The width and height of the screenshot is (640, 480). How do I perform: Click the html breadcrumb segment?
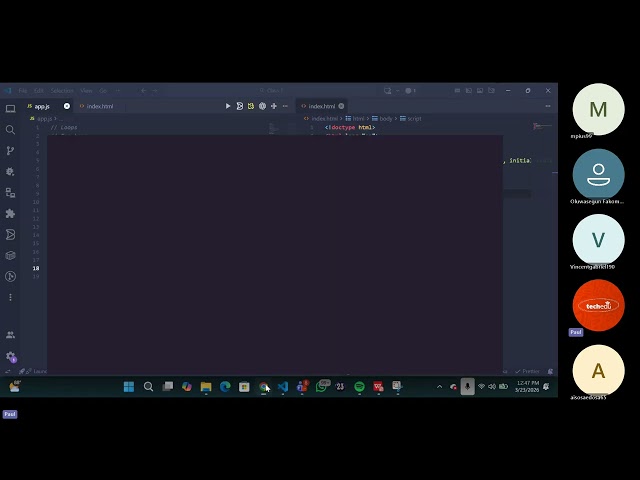point(355,119)
